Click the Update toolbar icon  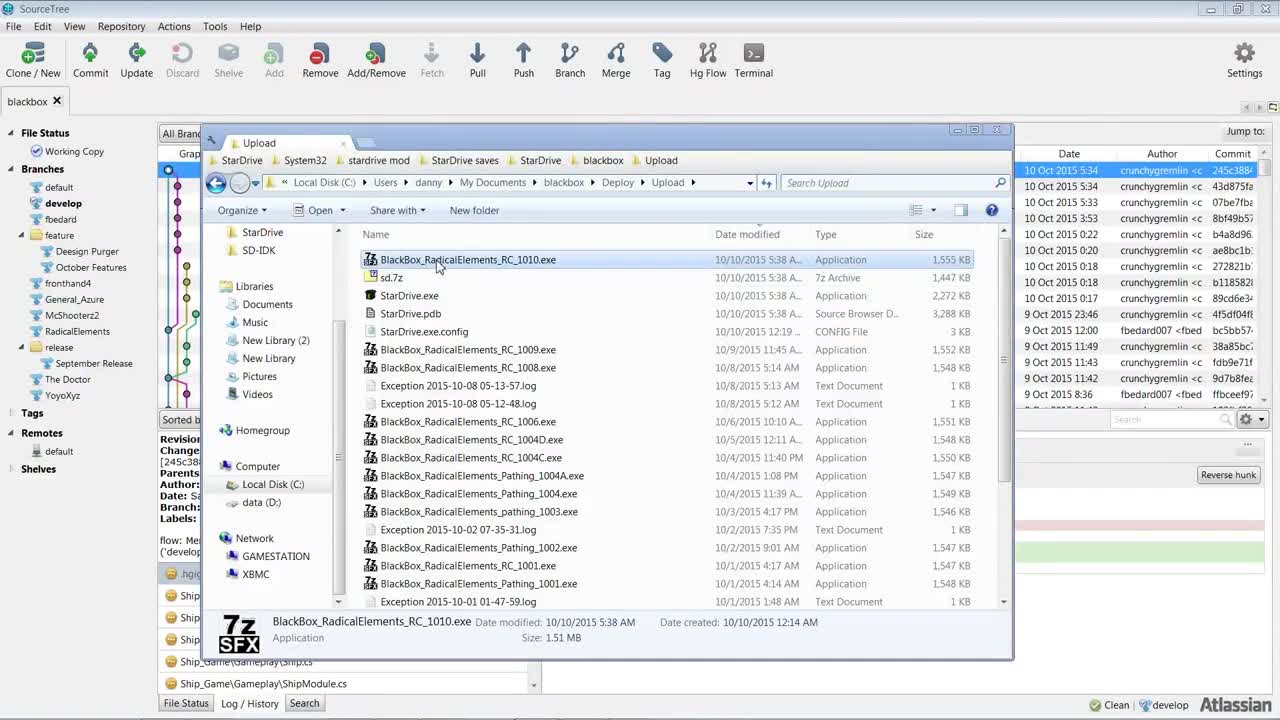pos(137,60)
